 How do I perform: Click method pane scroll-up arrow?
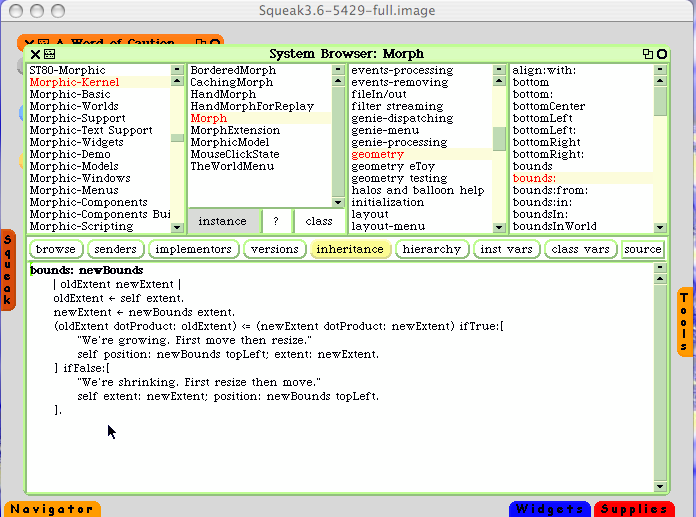pyautogui.click(x=660, y=81)
